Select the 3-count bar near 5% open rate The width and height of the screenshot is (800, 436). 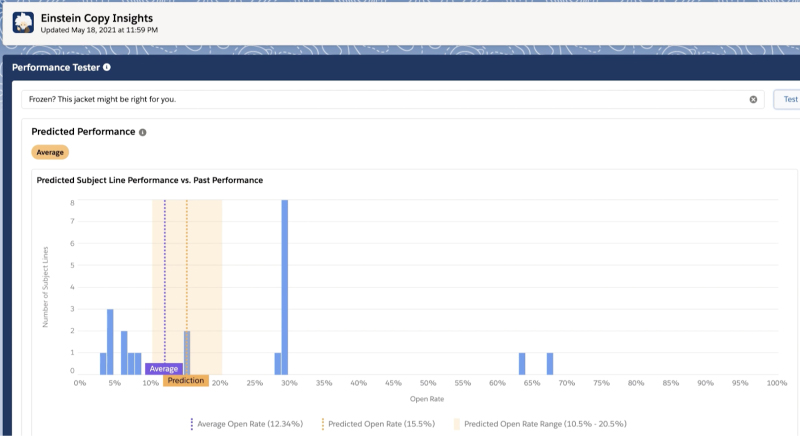point(110,342)
